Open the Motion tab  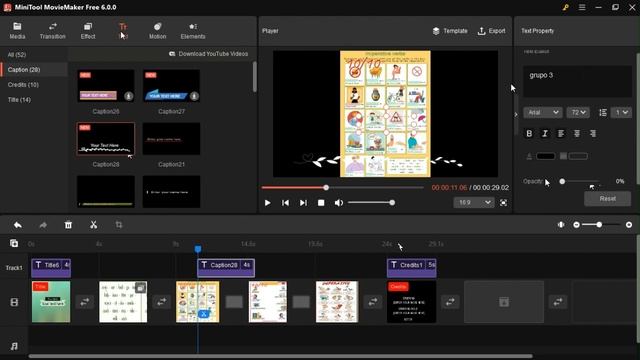pos(157,31)
